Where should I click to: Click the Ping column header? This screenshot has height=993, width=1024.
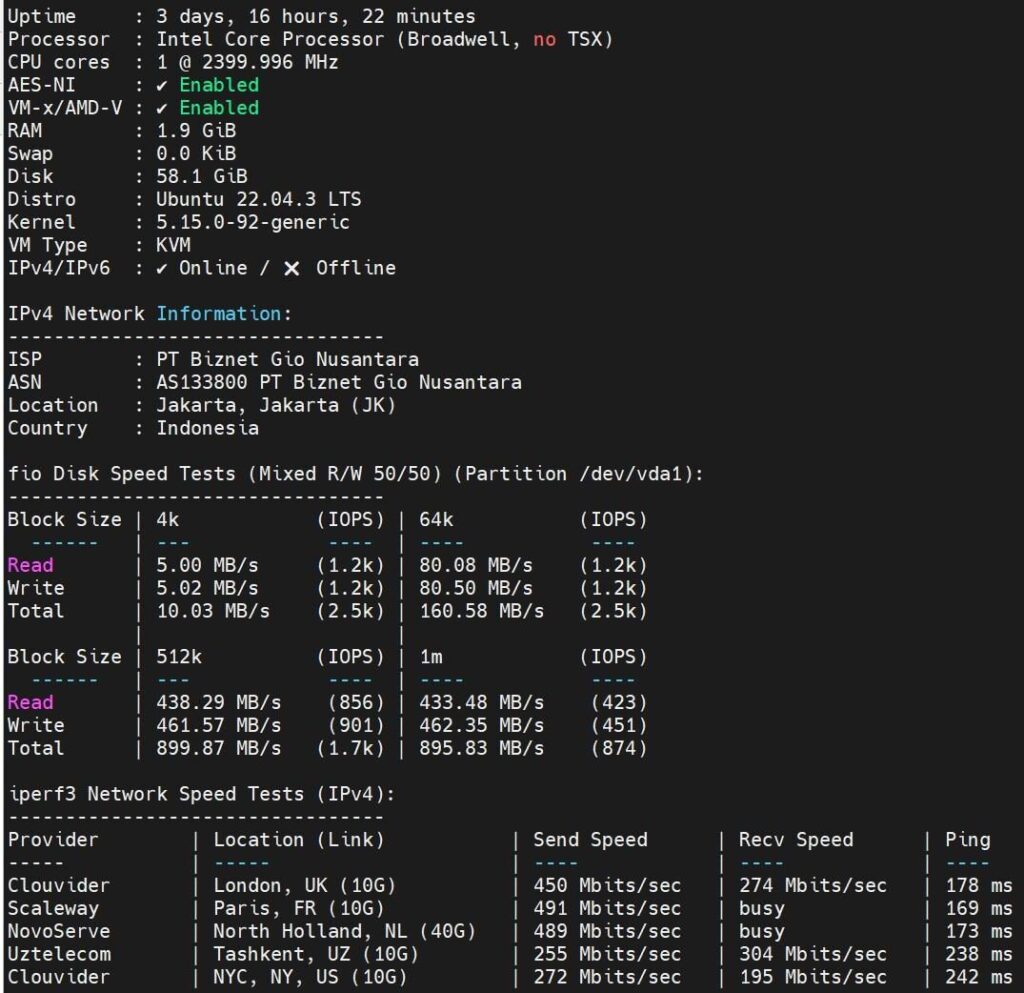[967, 840]
